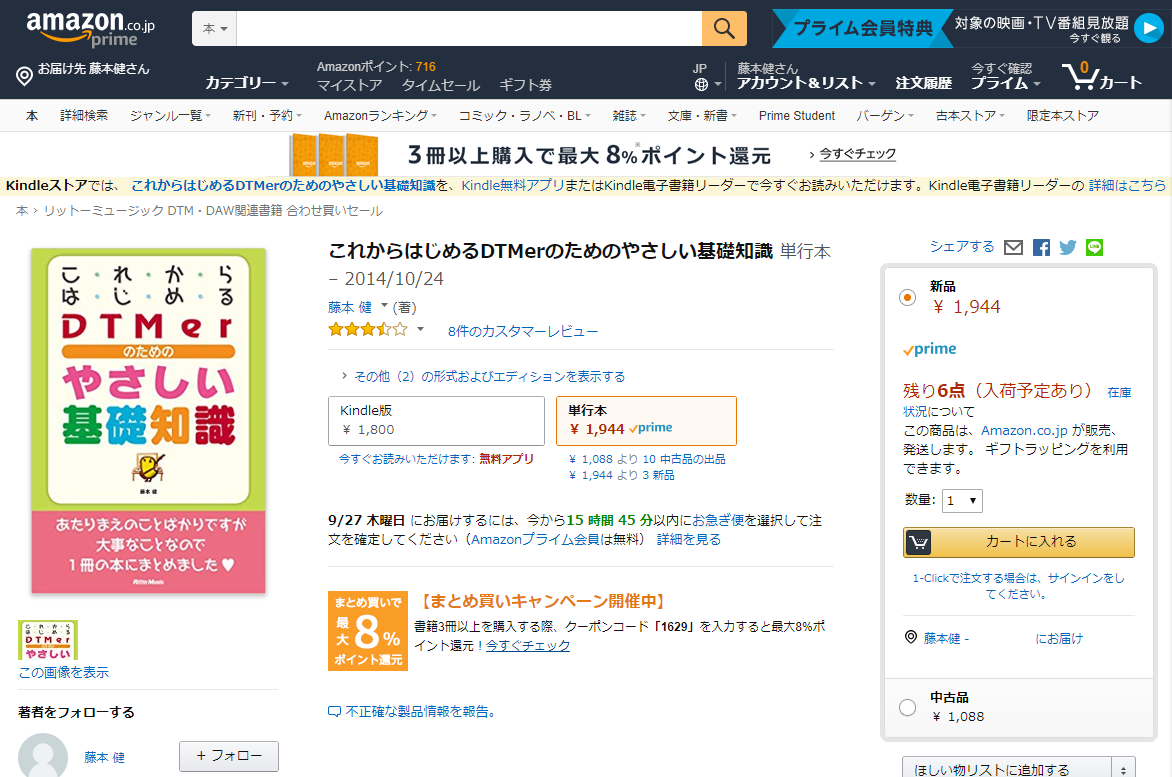1172x777 pixels.
Task: Click the delivery location pin icon in header
Action: point(25,76)
